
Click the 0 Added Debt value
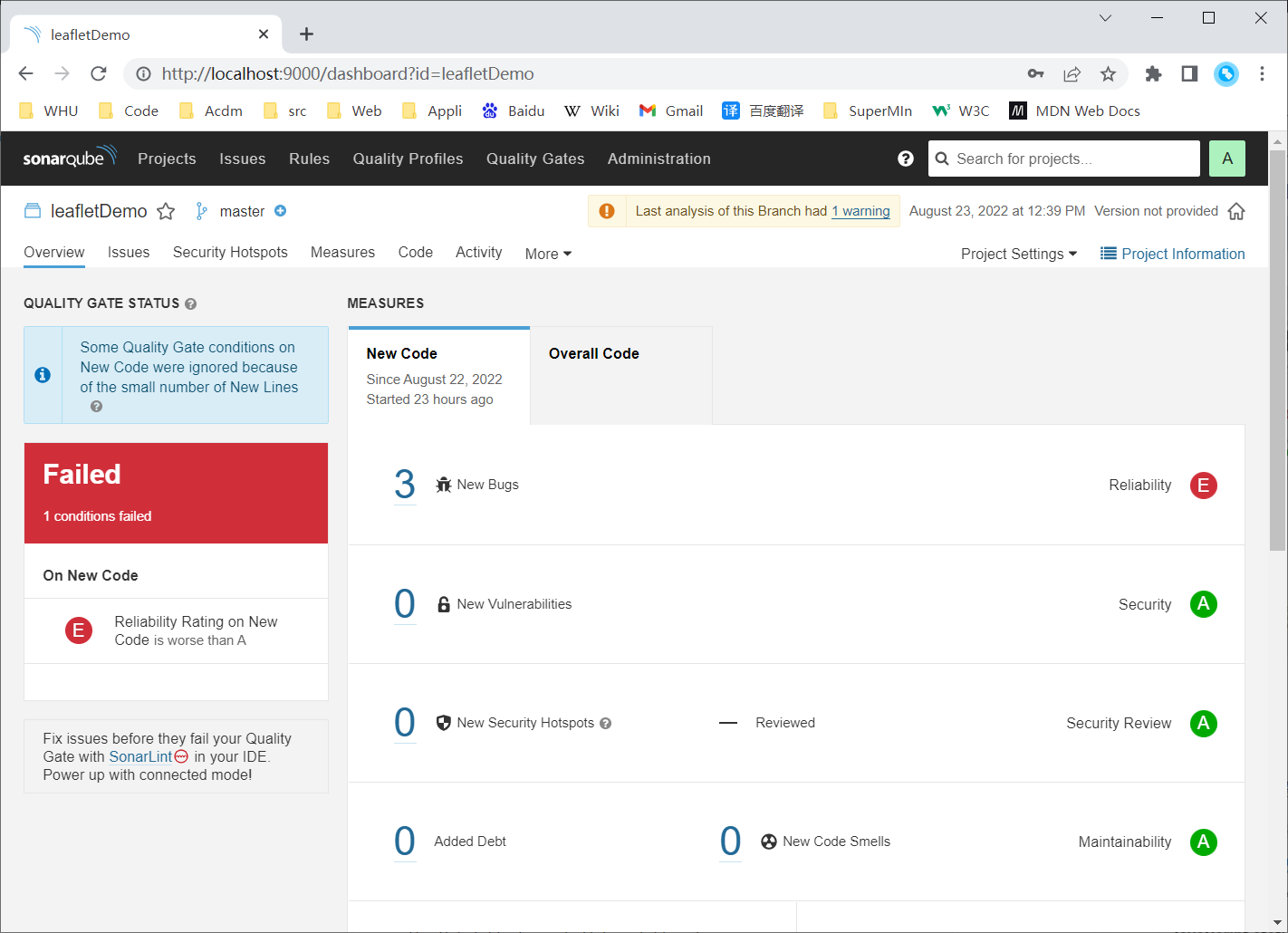405,842
